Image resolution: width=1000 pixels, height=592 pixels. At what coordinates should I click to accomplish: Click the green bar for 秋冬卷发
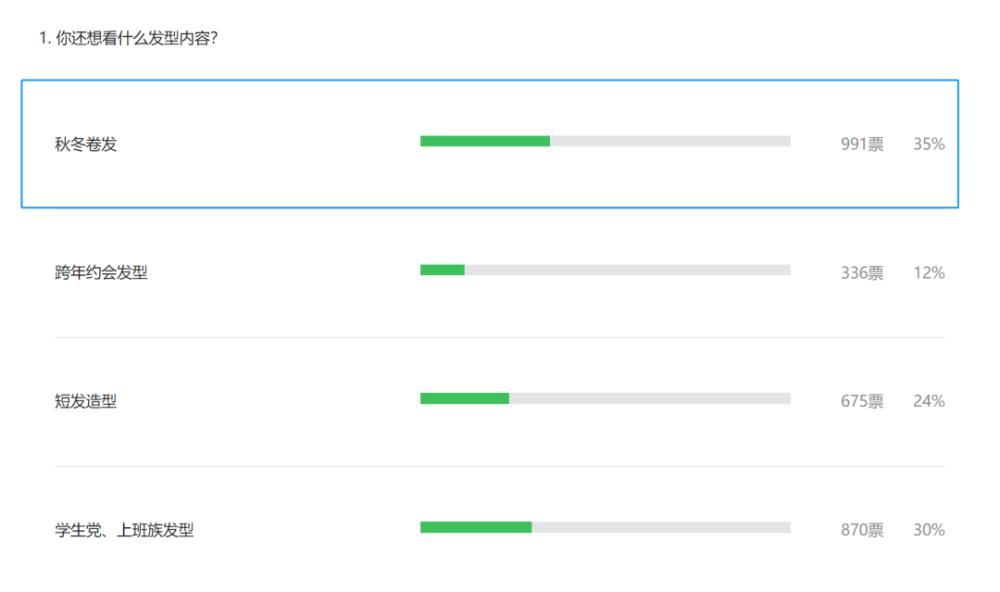[485, 141]
